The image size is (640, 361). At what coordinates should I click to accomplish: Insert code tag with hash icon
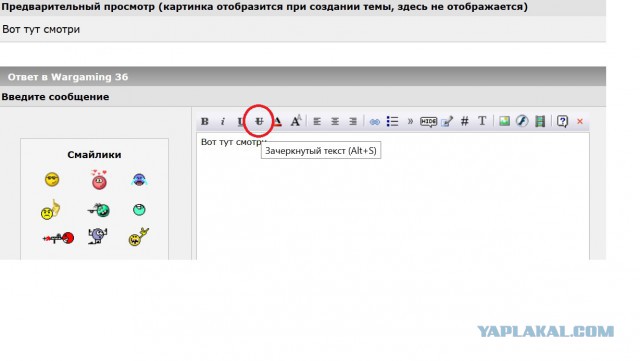click(x=464, y=121)
